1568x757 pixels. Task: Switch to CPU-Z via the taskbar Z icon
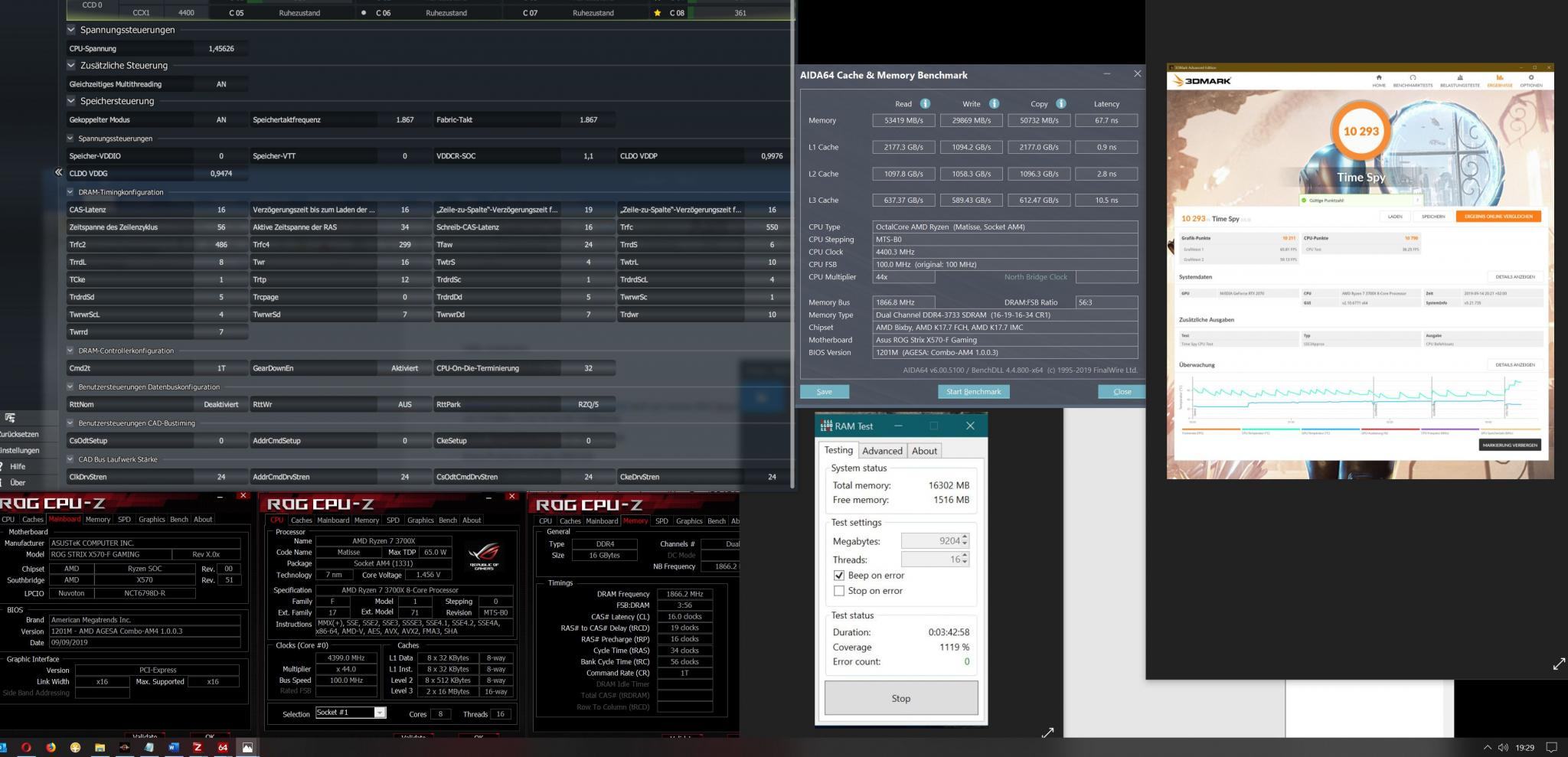click(x=198, y=747)
